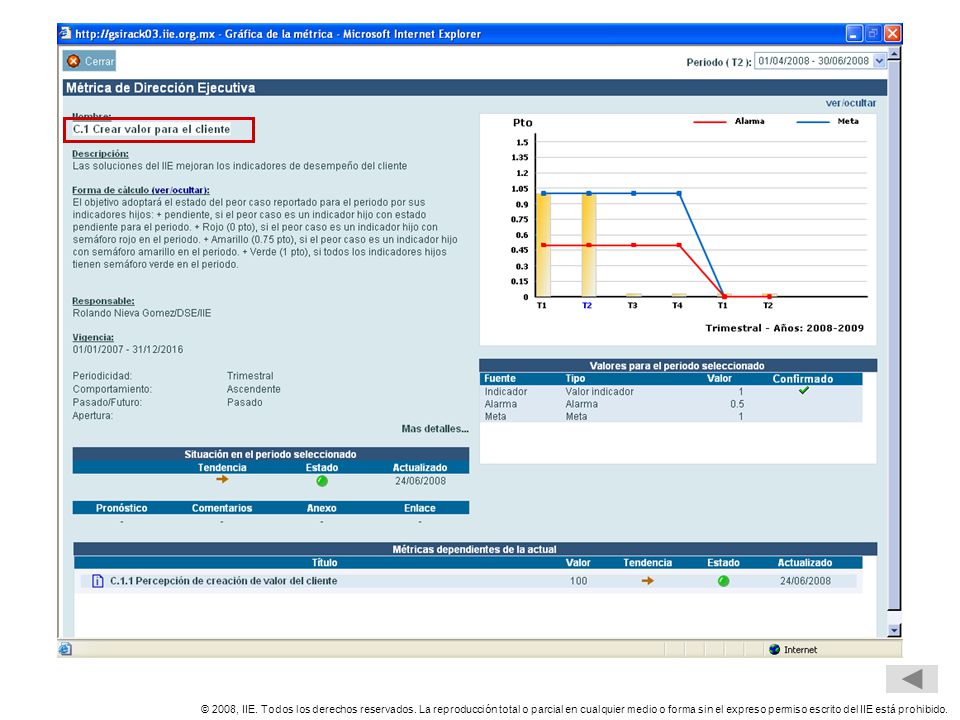Open the Mas detalles link

435,429
